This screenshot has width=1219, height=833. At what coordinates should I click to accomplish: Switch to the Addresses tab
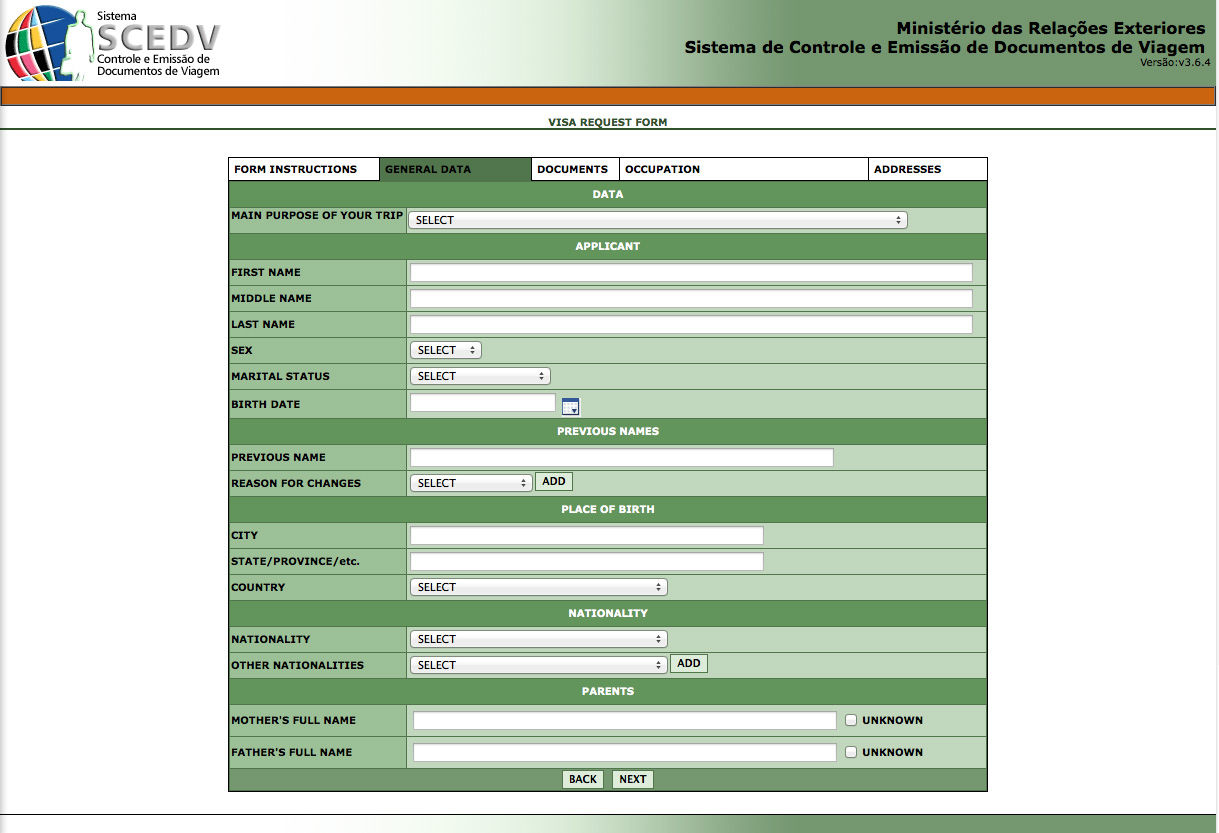pyautogui.click(x=928, y=169)
